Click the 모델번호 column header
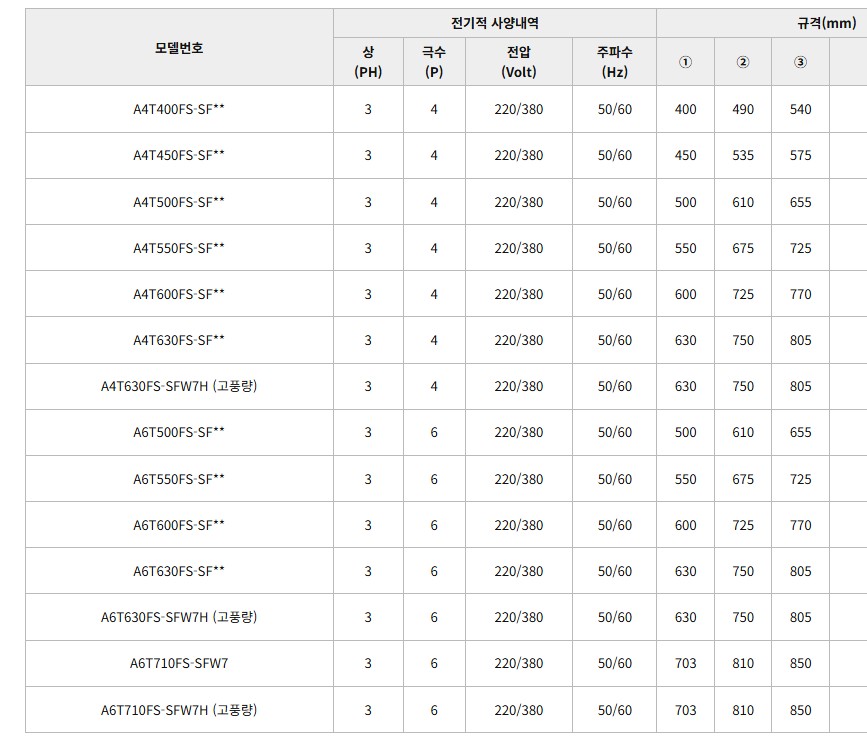Viewport: 867px width, 742px height. tap(179, 48)
